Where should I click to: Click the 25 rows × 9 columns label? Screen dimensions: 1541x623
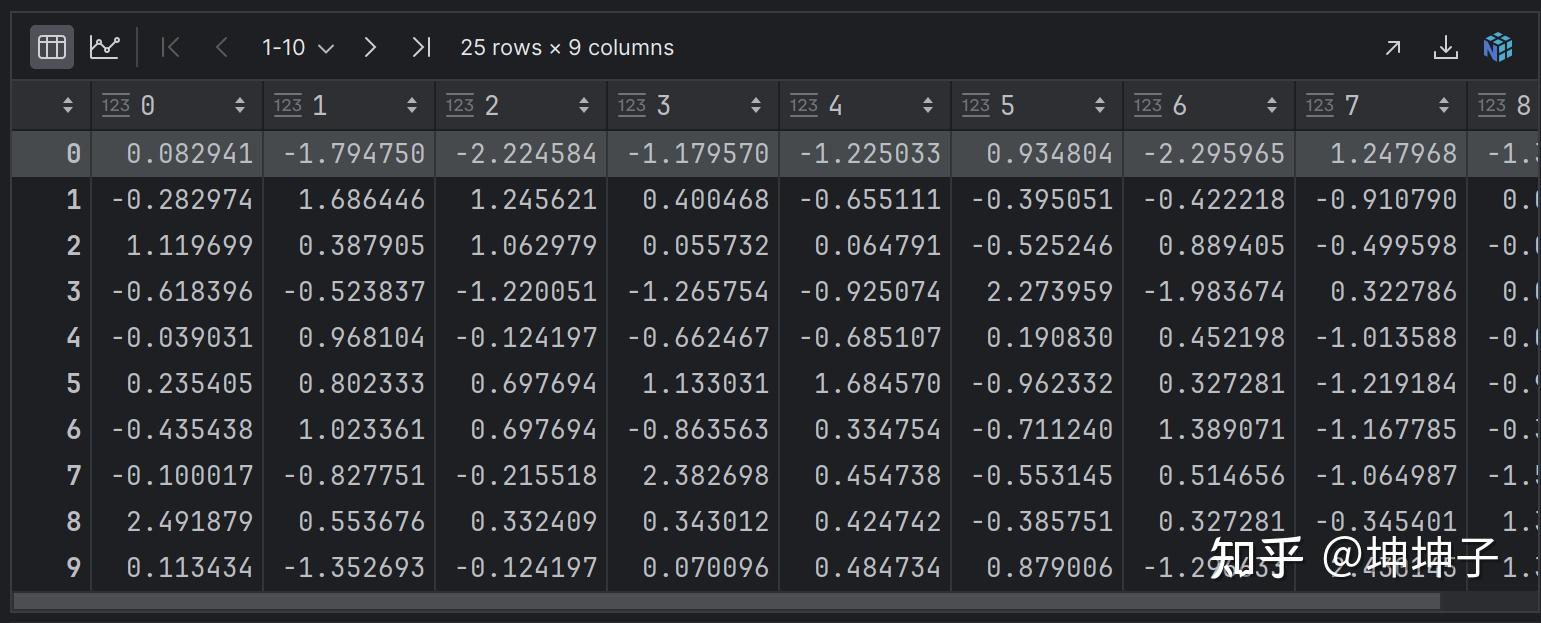[567, 47]
